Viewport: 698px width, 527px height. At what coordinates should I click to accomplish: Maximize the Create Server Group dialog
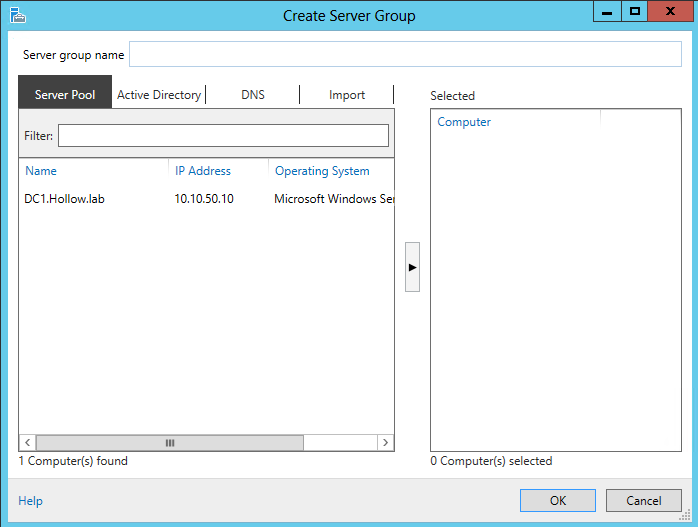click(634, 12)
